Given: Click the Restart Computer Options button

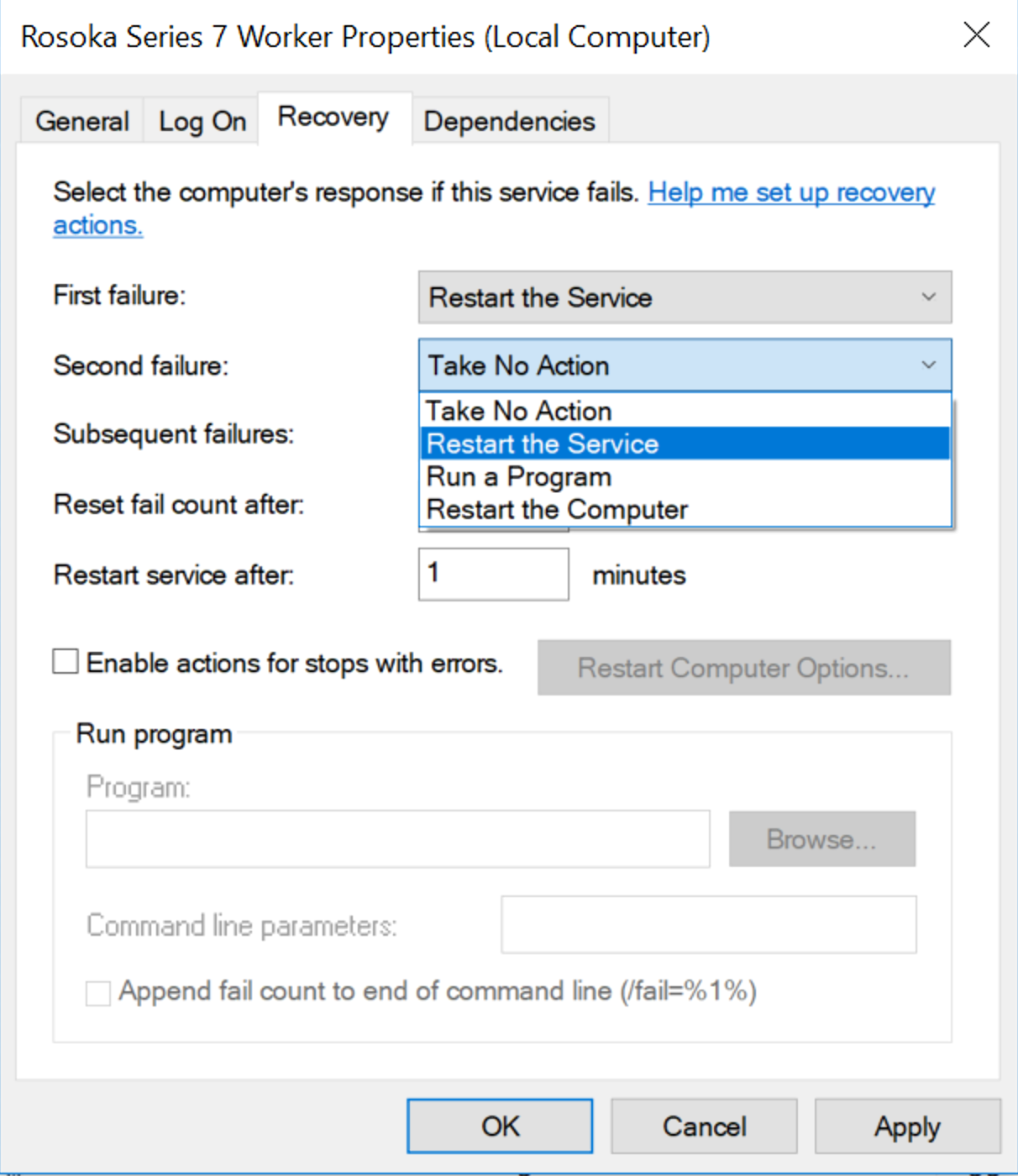Looking at the screenshot, I should point(743,668).
